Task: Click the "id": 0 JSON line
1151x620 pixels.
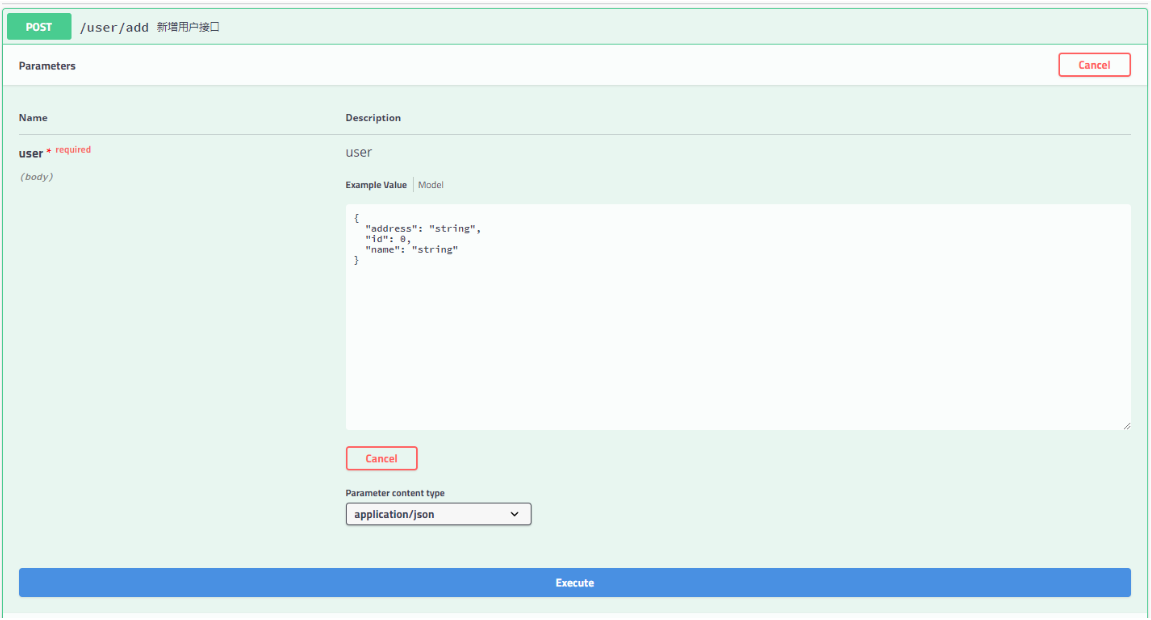Action: point(388,239)
